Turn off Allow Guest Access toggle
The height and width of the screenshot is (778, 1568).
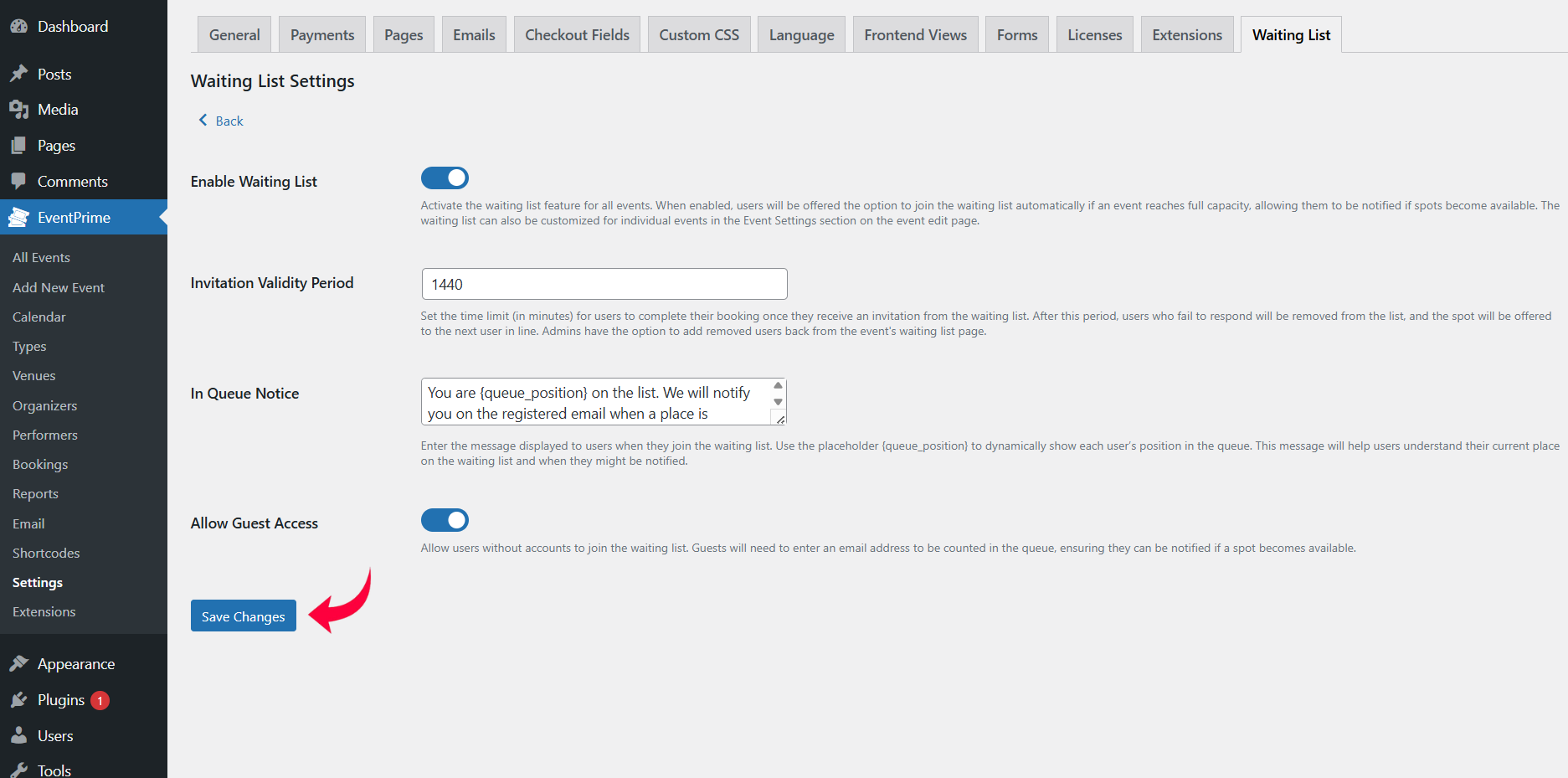click(x=445, y=520)
